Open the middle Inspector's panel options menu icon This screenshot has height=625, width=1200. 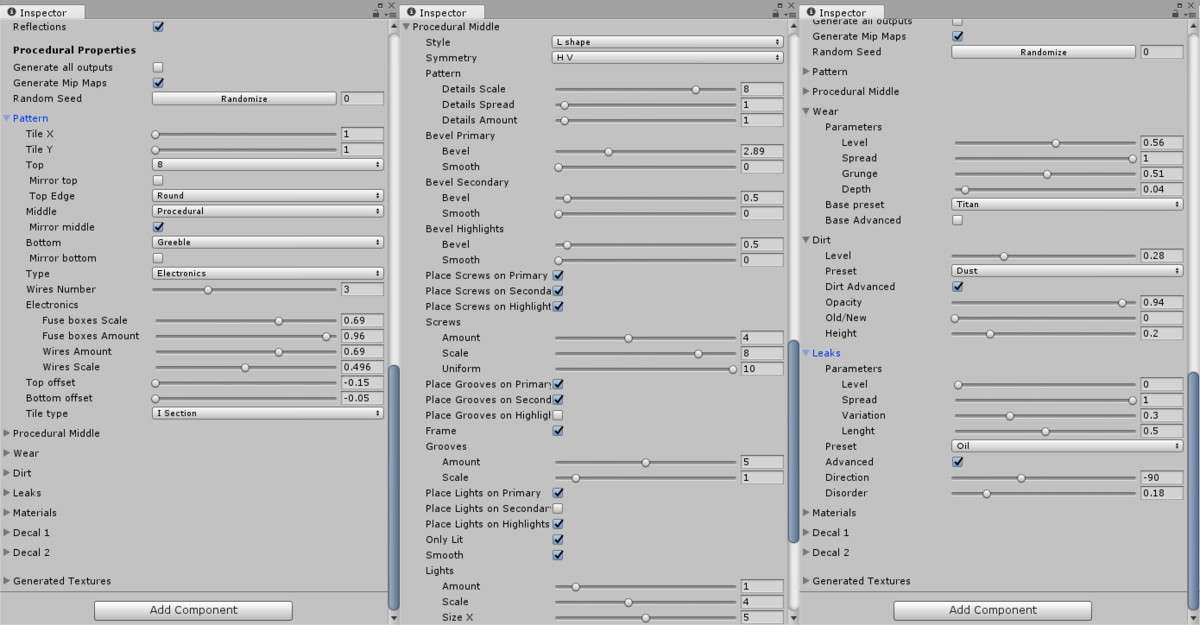pos(789,13)
